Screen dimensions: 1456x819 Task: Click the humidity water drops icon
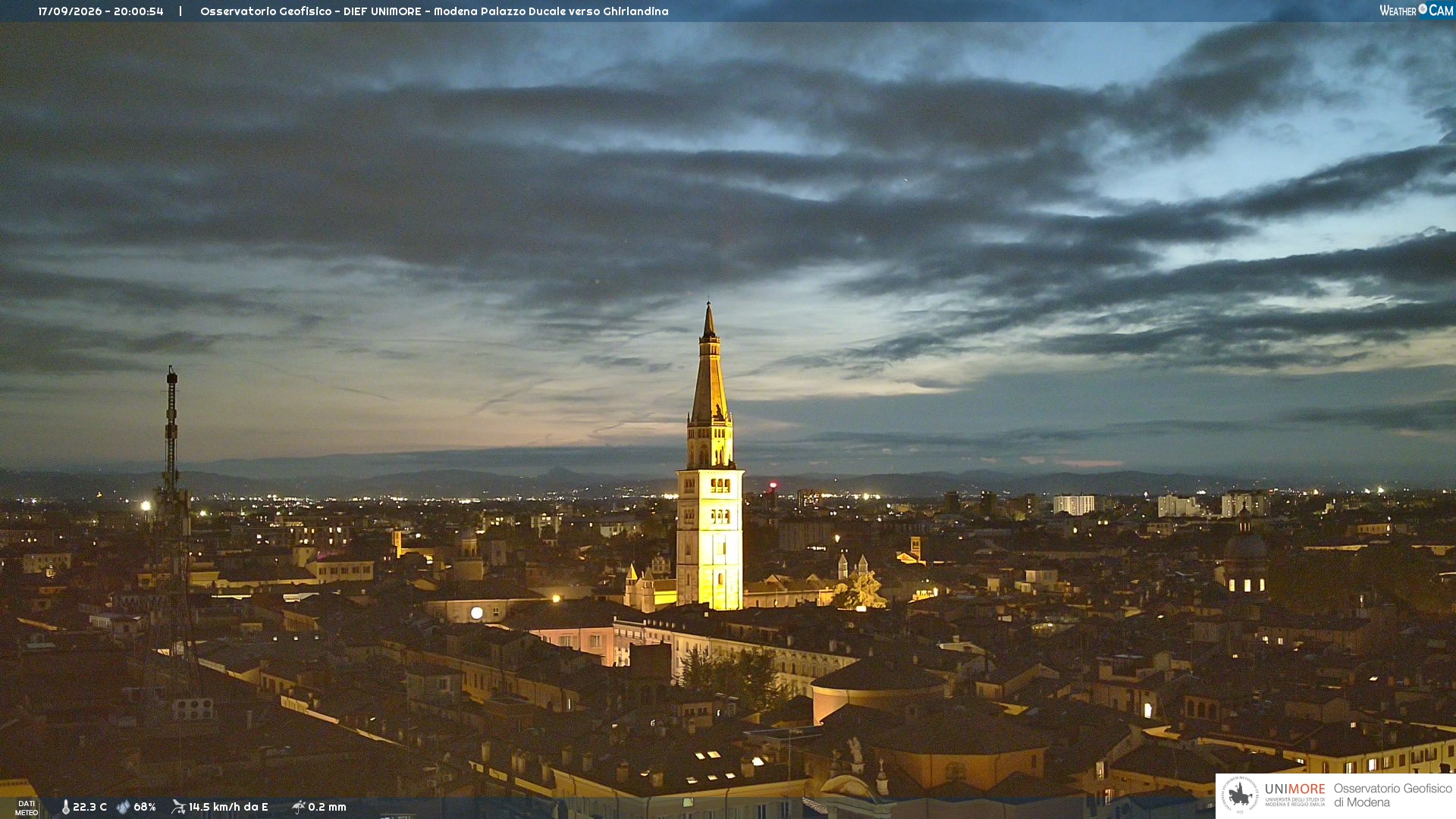[123, 807]
